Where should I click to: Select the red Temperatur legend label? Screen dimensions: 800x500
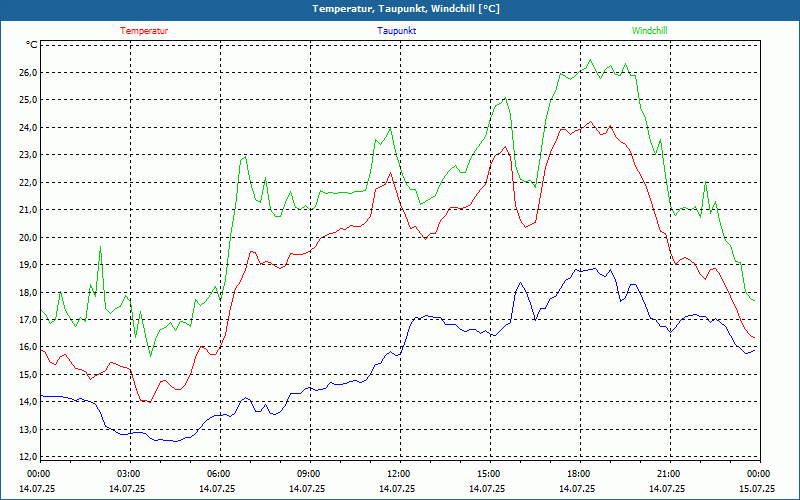tap(144, 30)
